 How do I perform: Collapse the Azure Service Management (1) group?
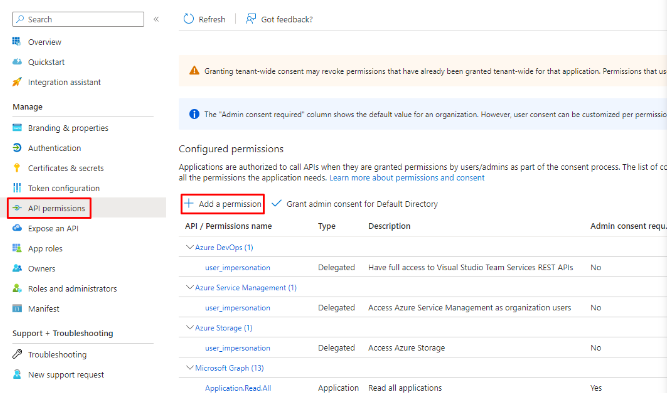tap(190, 287)
